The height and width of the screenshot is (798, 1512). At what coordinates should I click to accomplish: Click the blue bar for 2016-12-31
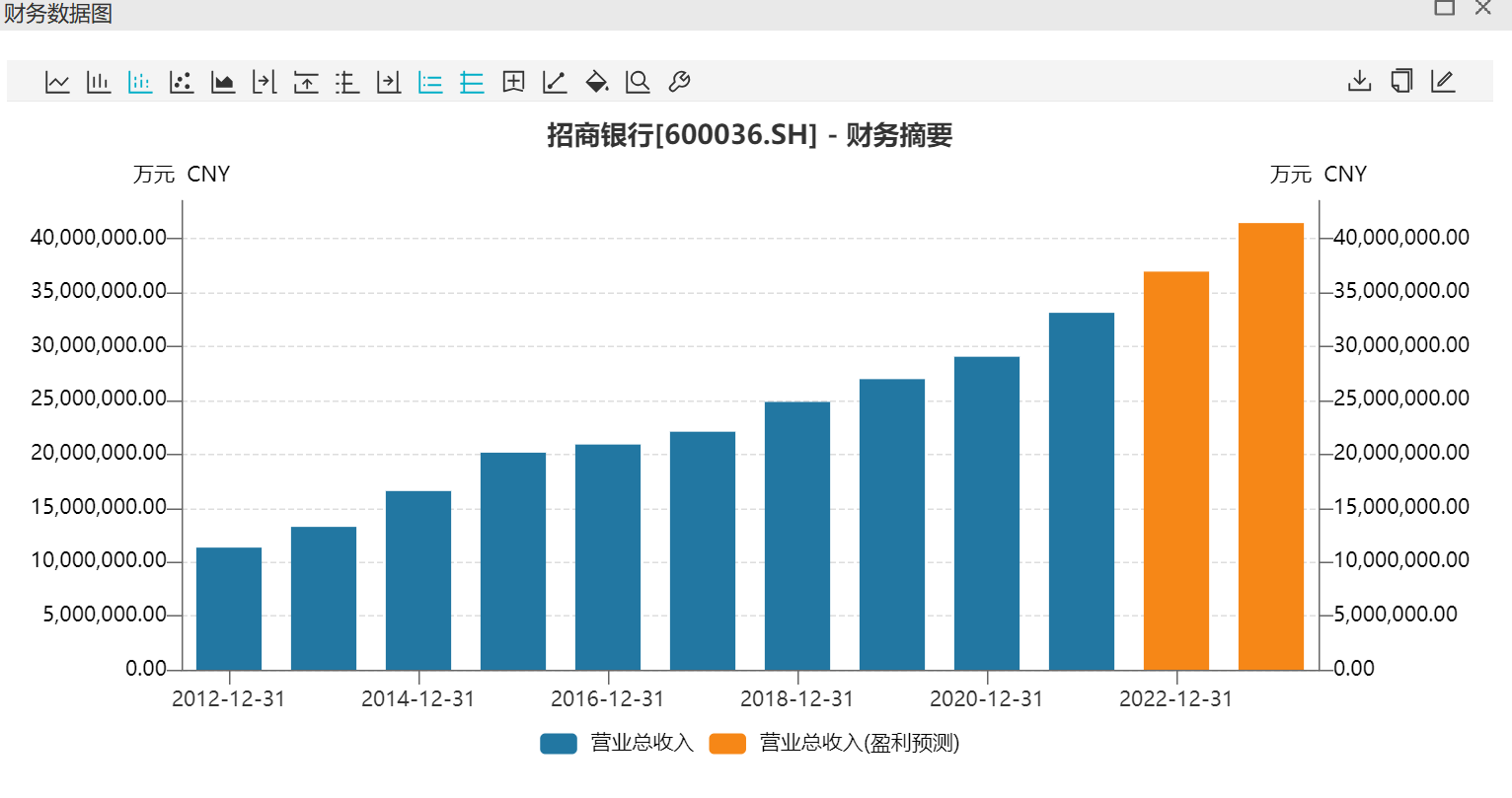(x=608, y=557)
